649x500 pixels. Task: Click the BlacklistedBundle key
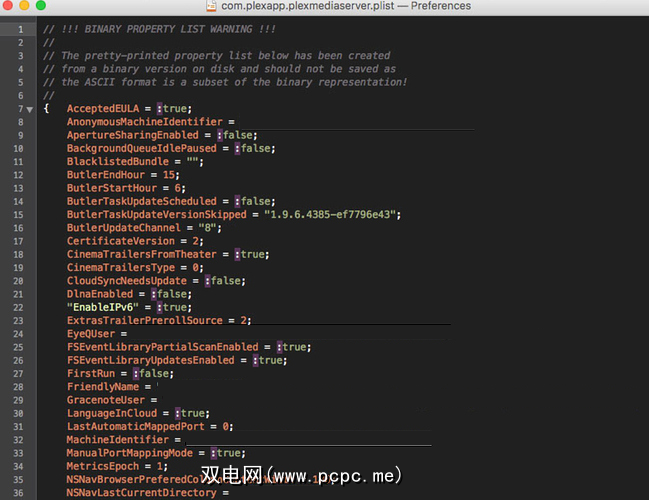click(x=118, y=161)
